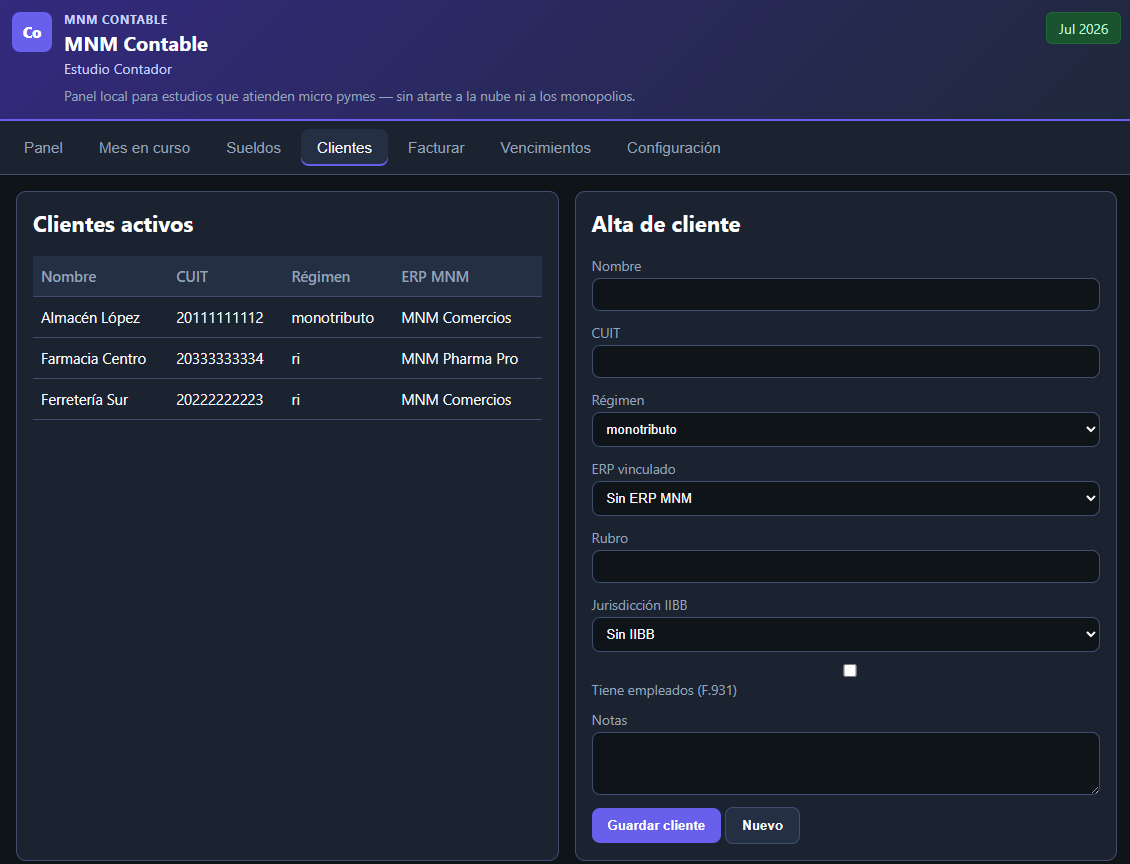The height and width of the screenshot is (864, 1130).
Task: Click CUIT value 20333333334
Action: (x=220, y=359)
